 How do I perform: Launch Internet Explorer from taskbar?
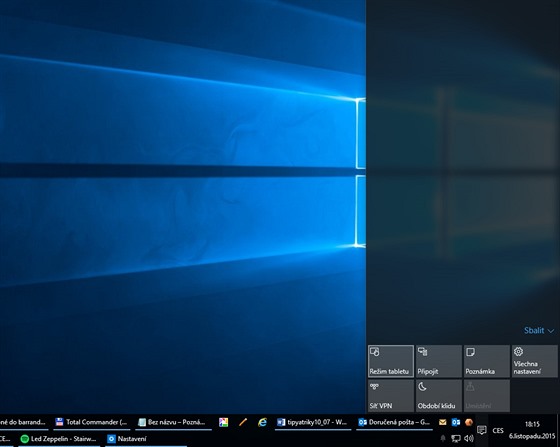[x=262, y=422]
